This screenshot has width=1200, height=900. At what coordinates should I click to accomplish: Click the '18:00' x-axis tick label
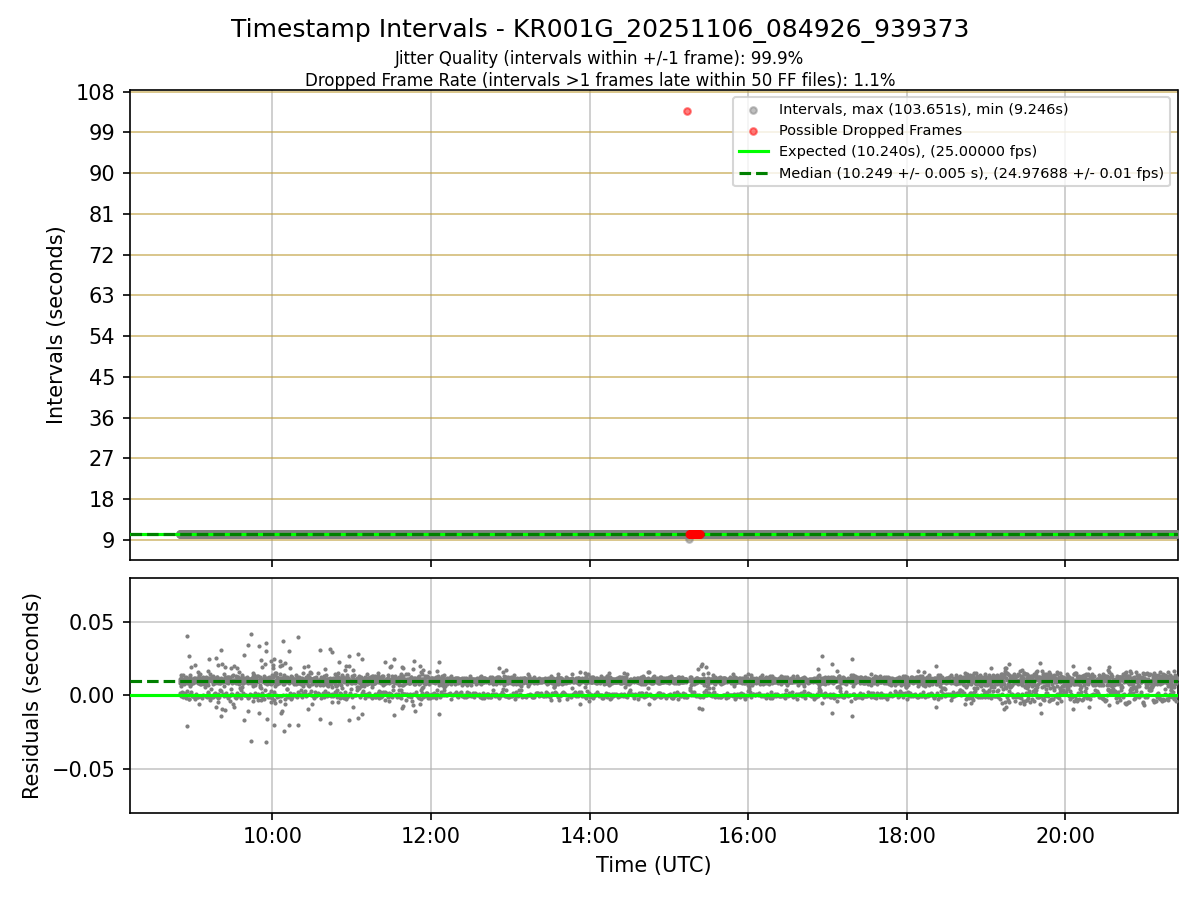click(906, 835)
